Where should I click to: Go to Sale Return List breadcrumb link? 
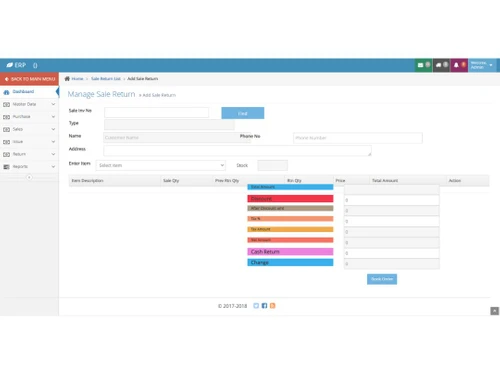pyautogui.click(x=106, y=79)
